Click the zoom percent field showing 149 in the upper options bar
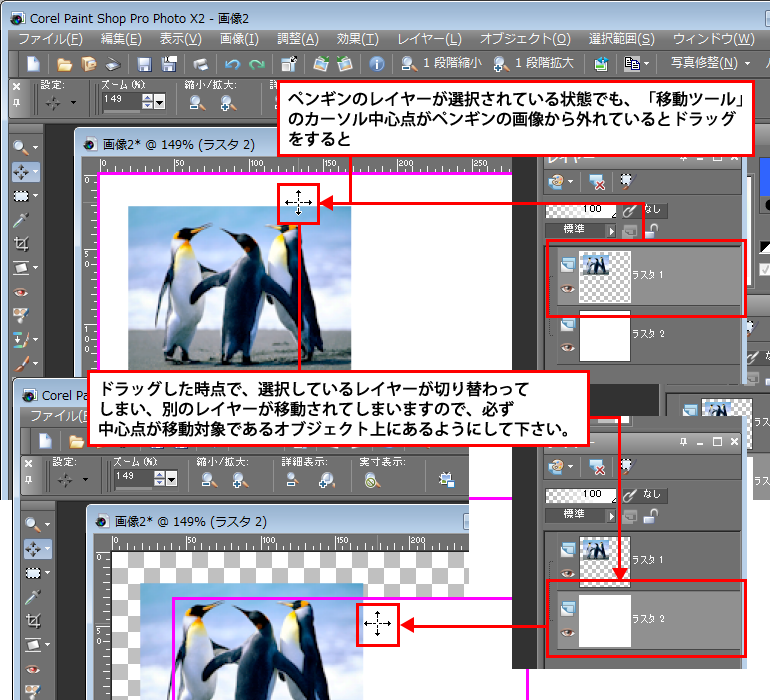This screenshot has height=700, width=770. tap(121, 100)
